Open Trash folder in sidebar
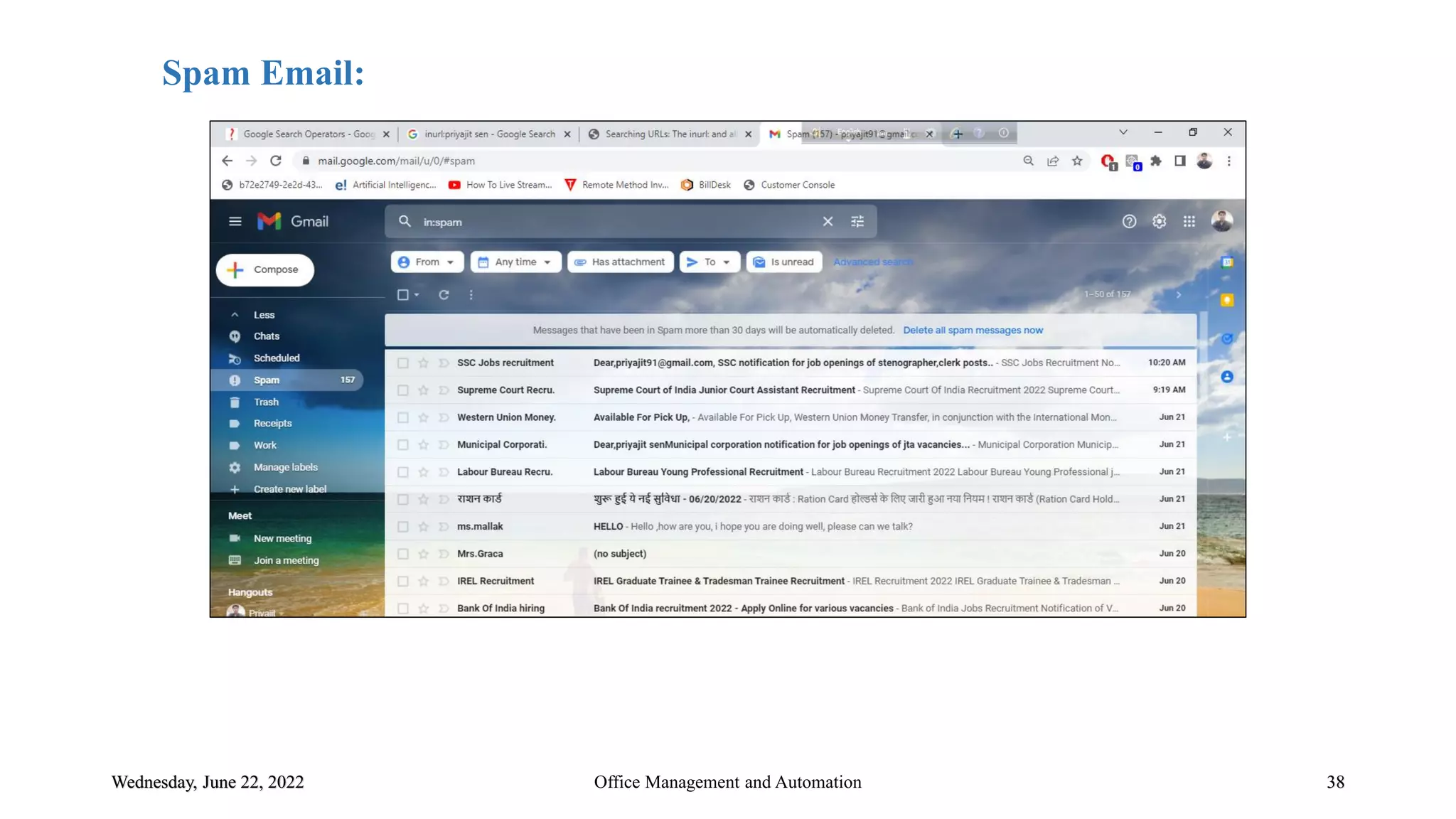 coord(266,402)
